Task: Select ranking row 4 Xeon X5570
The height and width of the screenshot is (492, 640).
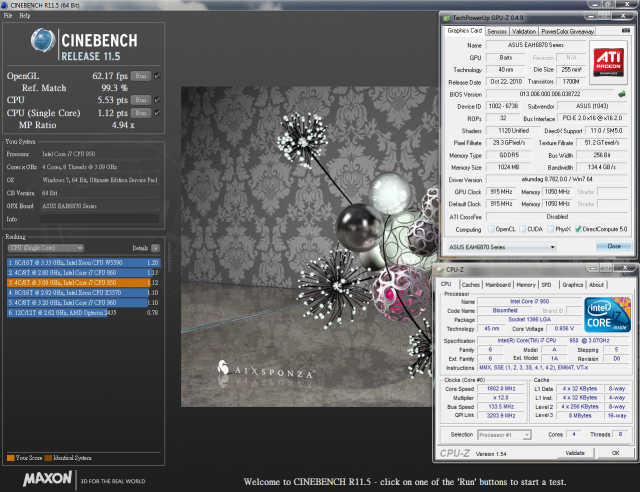Action: [x=83, y=292]
